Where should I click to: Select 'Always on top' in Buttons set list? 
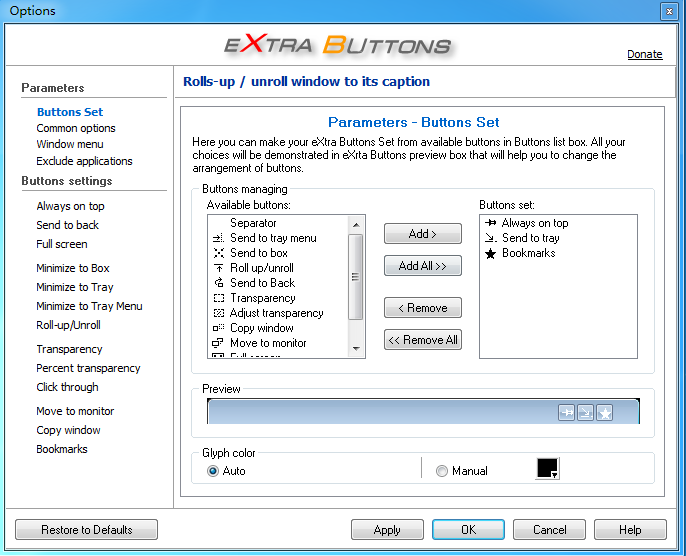(x=558, y=223)
